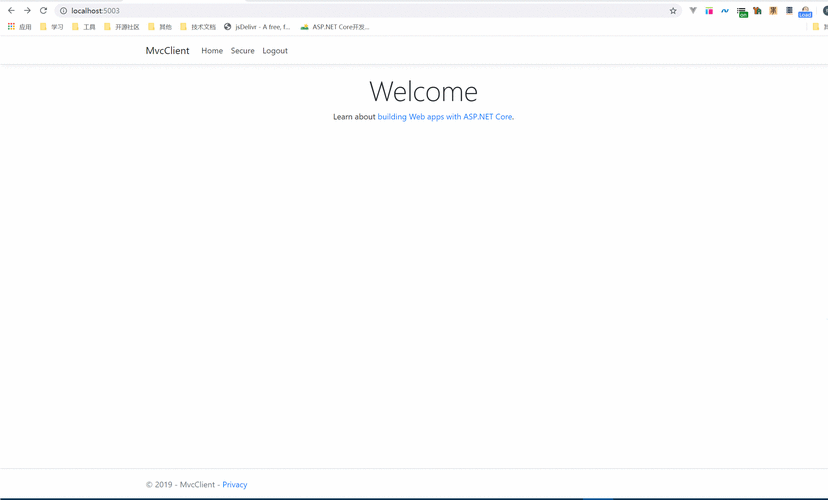This screenshot has height=500, width=828.
Task: Click the Welcome heading
Action: click(424, 91)
